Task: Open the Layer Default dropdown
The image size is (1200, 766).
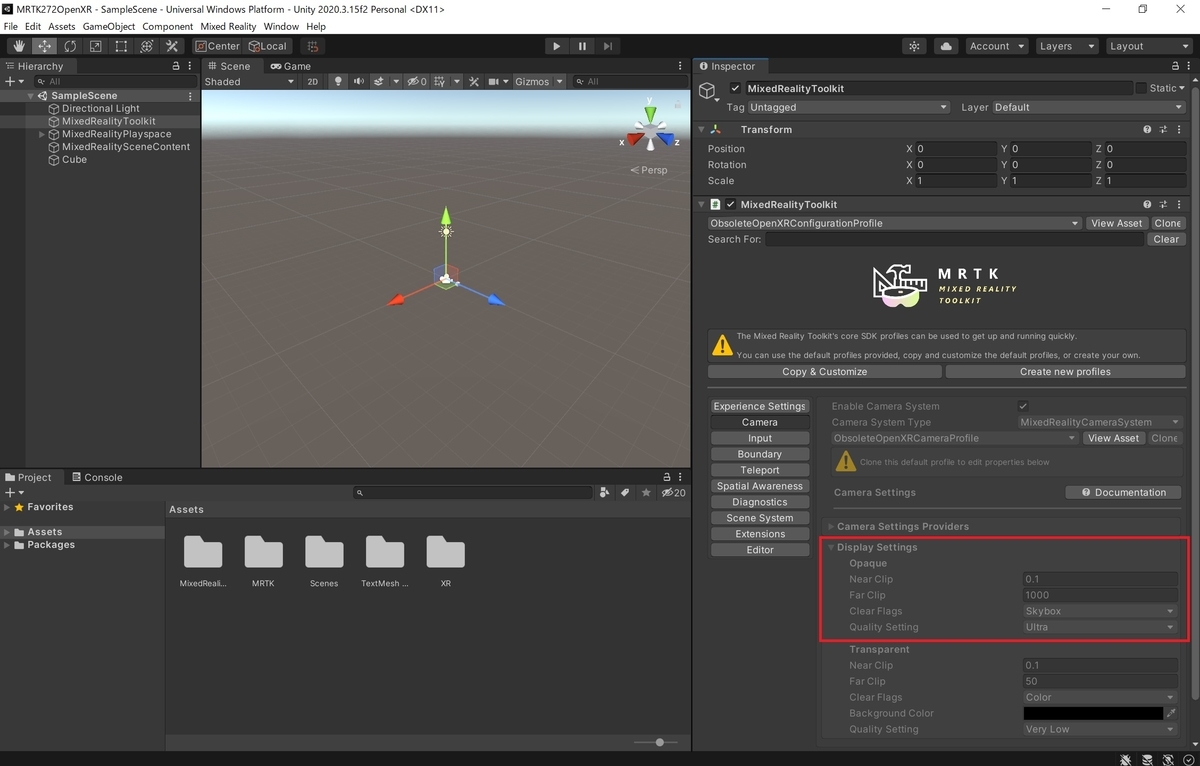Action: click(x=1087, y=107)
